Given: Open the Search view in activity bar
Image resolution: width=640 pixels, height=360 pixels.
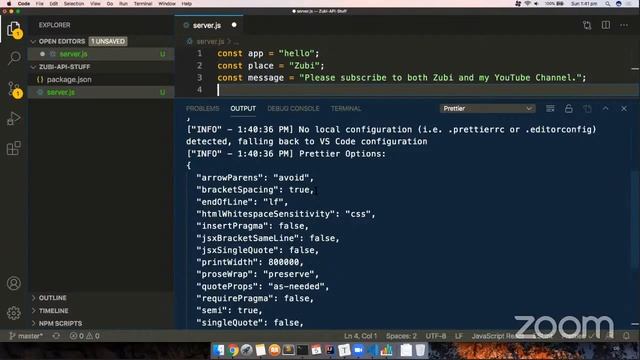Looking at the screenshot, I should point(14,58).
